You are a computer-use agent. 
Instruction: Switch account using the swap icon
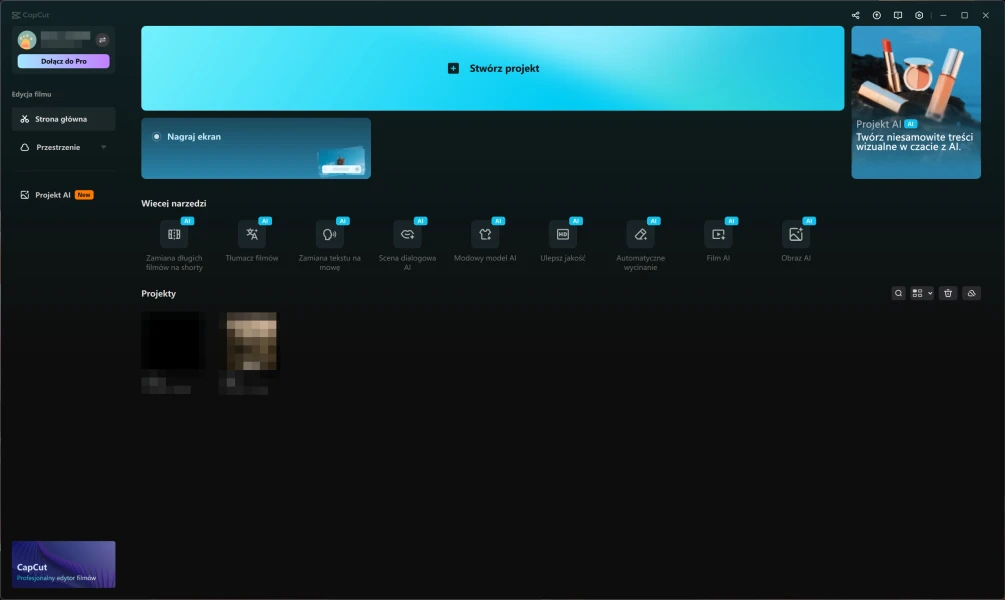[102, 40]
